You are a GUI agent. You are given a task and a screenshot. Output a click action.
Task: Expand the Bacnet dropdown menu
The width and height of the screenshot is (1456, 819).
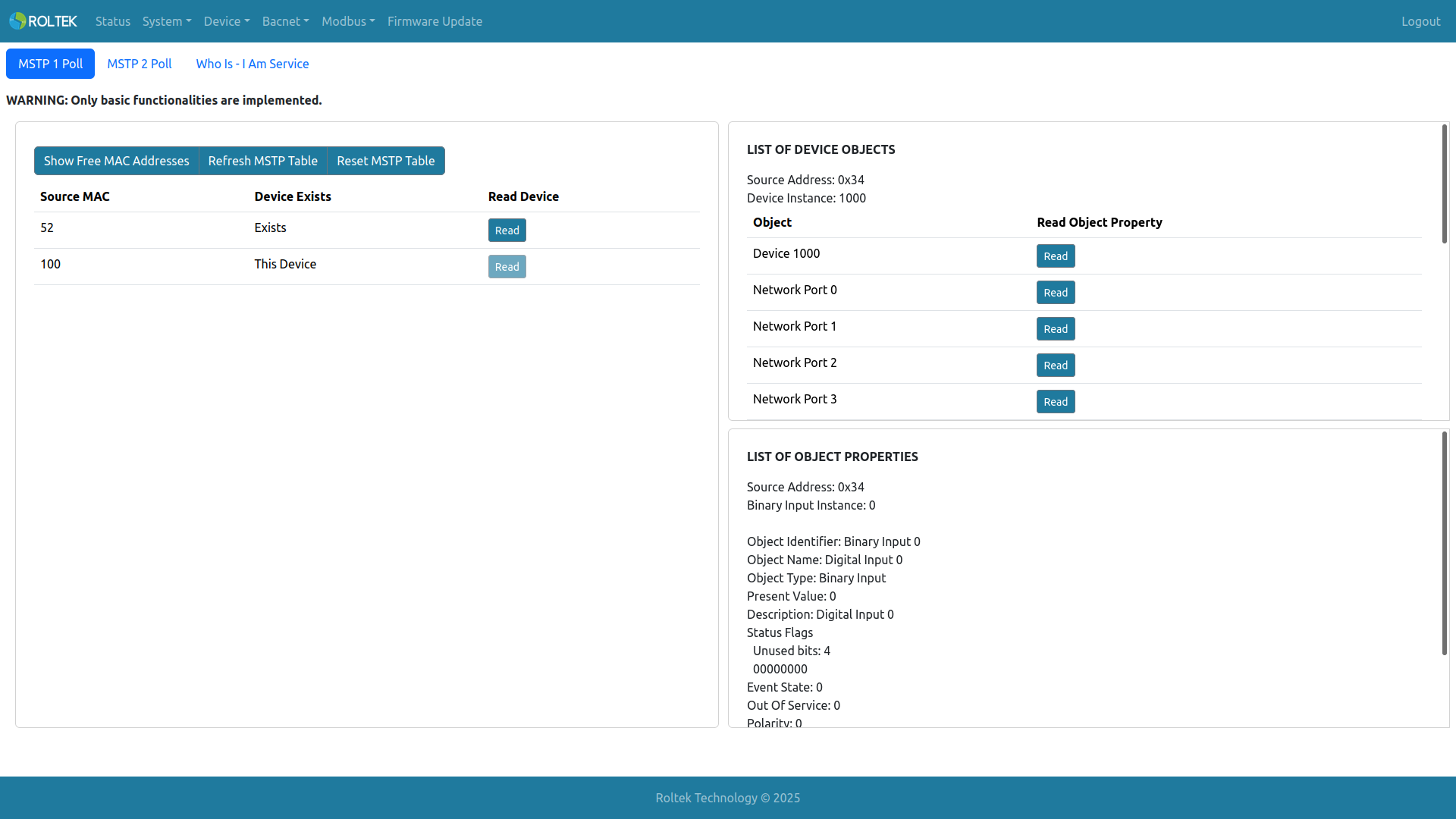coord(286,21)
